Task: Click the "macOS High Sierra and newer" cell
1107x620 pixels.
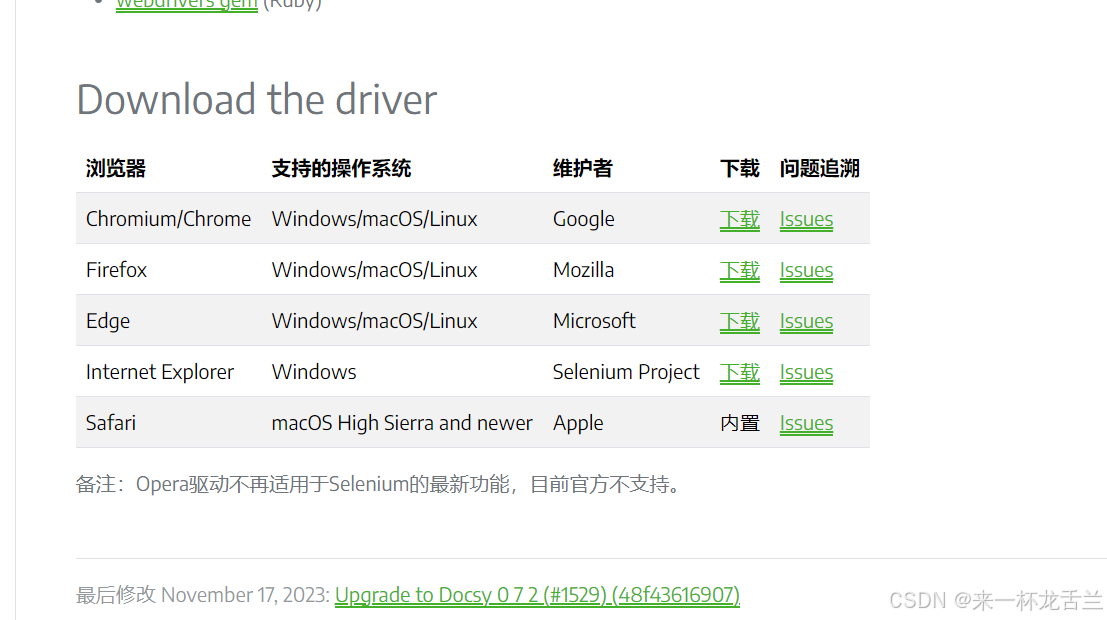Action: tap(402, 423)
